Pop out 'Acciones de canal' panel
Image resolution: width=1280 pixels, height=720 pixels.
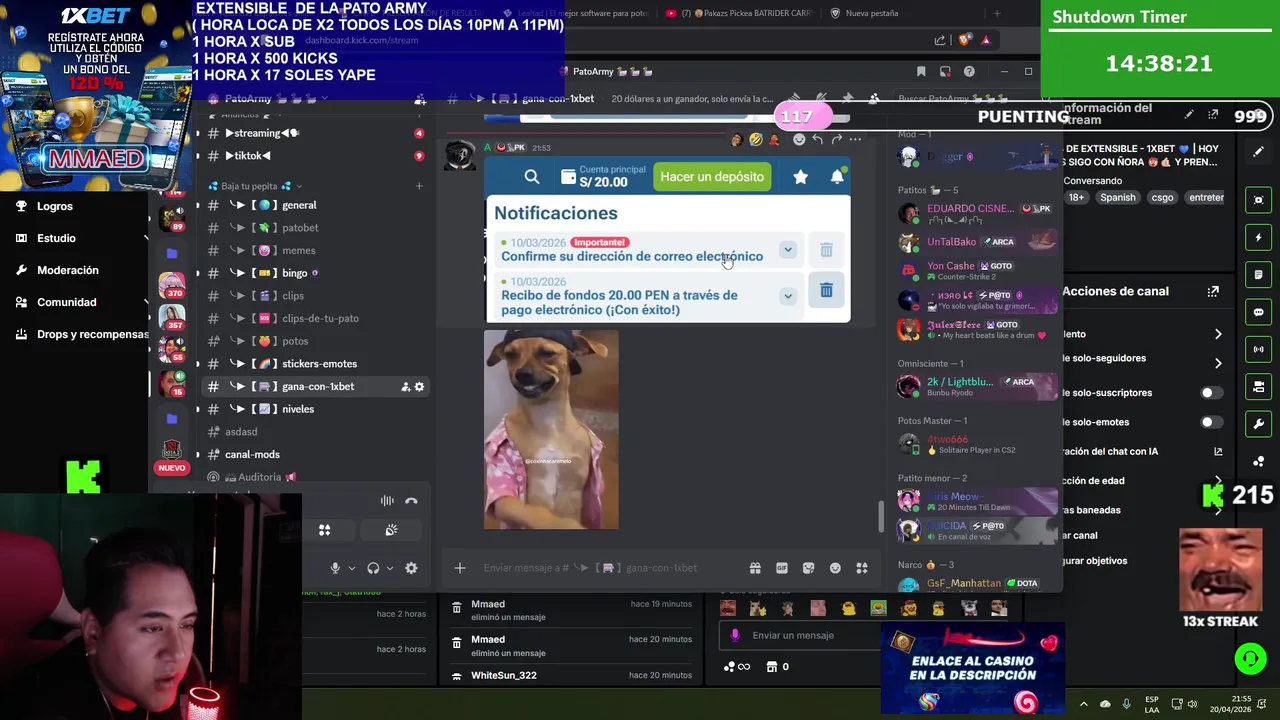point(1213,292)
